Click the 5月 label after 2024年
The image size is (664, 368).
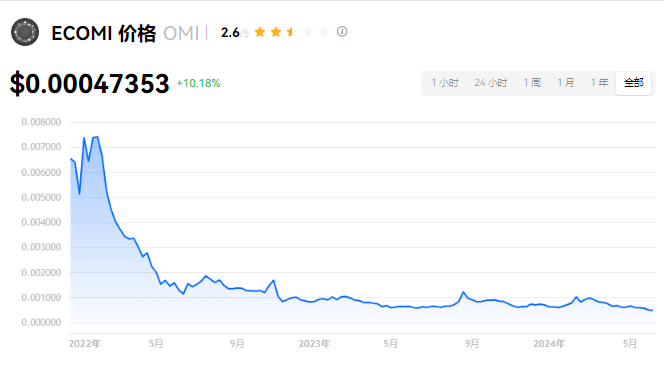click(x=630, y=344)
